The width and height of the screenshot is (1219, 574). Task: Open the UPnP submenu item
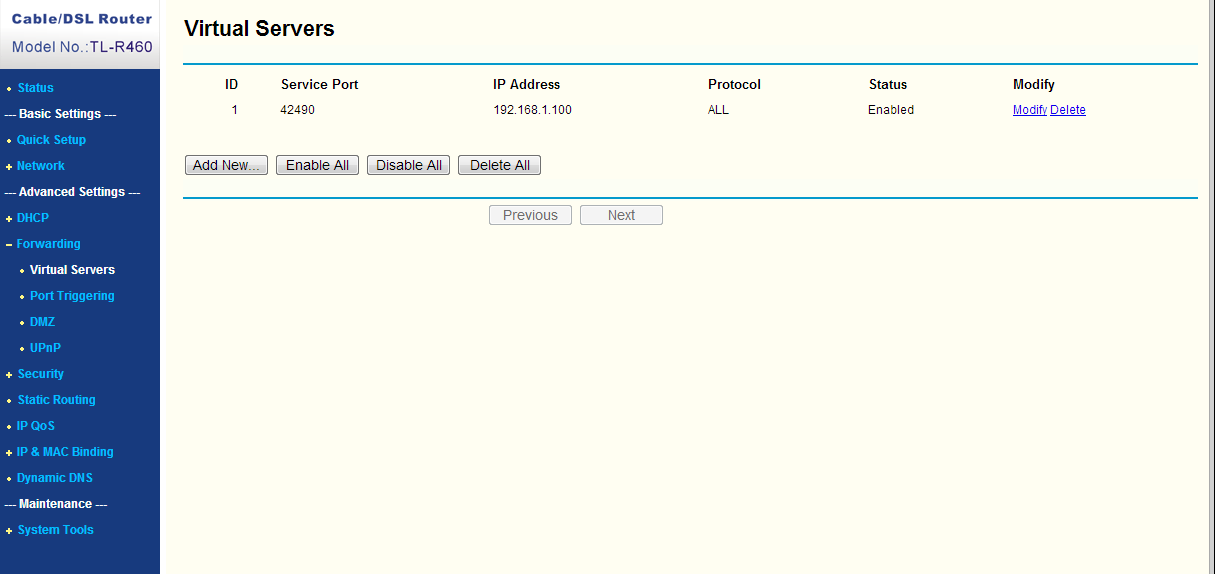(x=45, y=348)
